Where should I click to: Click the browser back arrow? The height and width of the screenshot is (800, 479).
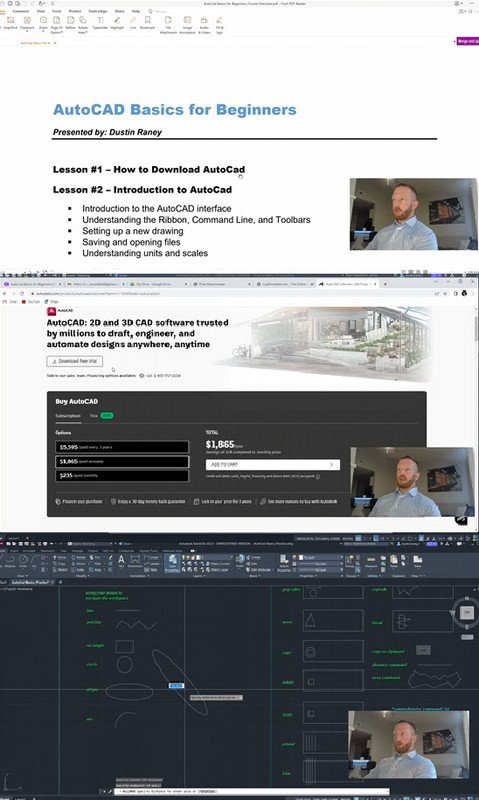5,293
